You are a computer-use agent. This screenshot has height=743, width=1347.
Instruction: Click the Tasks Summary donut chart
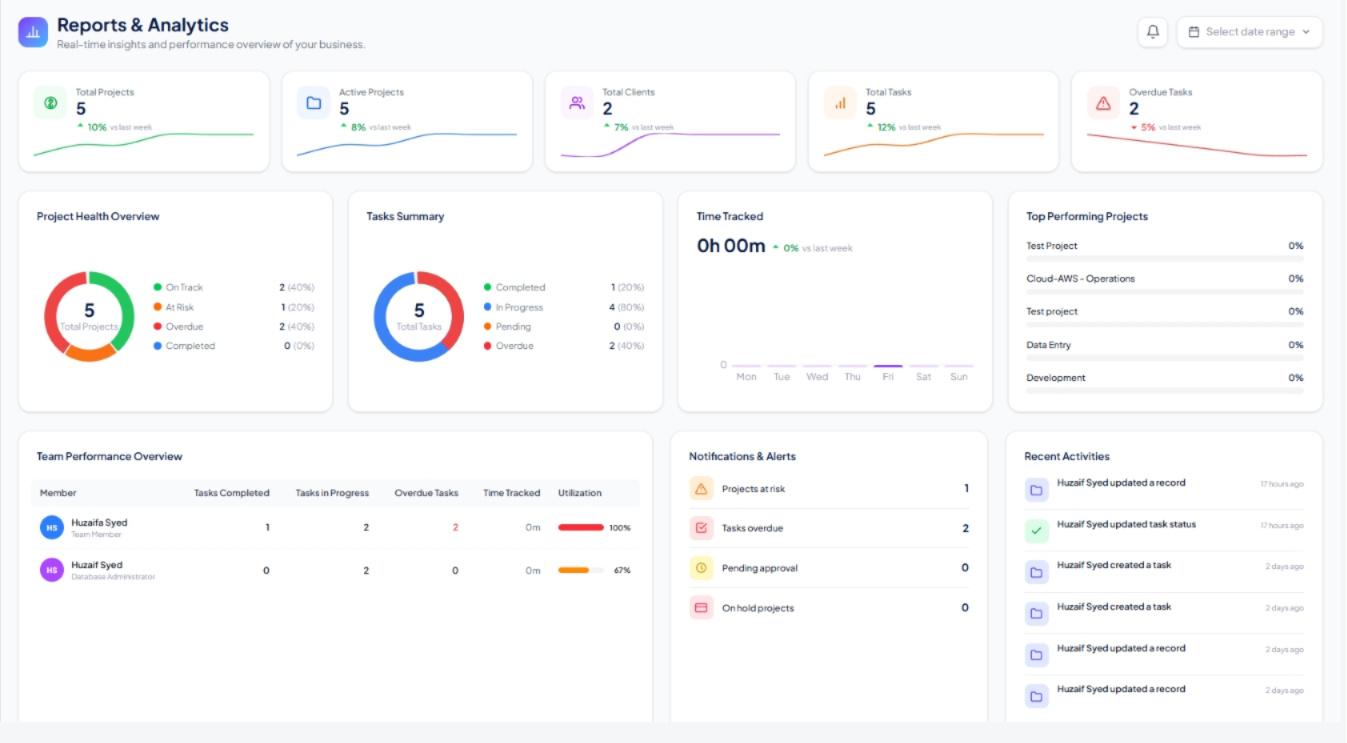[419, 316]
